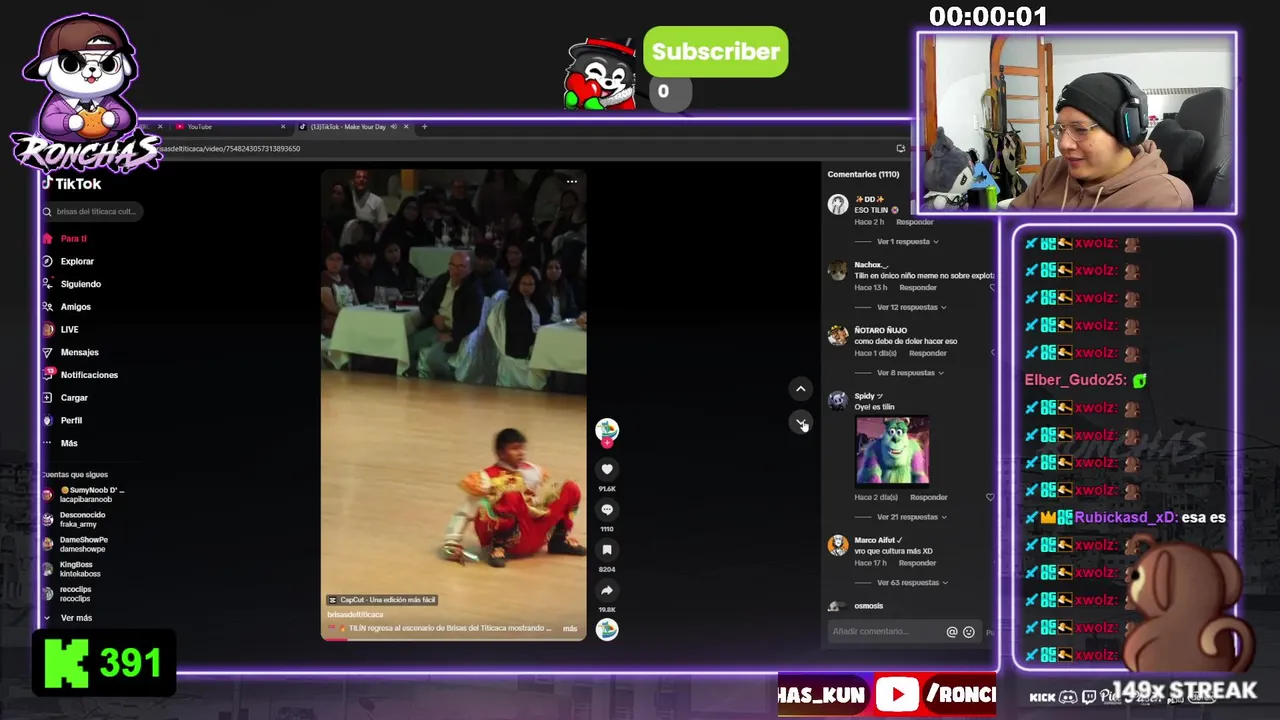Click the cast icon in the address bar
Image resolution: width=1280 pixels, height=720 pixels.
[900, 149]
